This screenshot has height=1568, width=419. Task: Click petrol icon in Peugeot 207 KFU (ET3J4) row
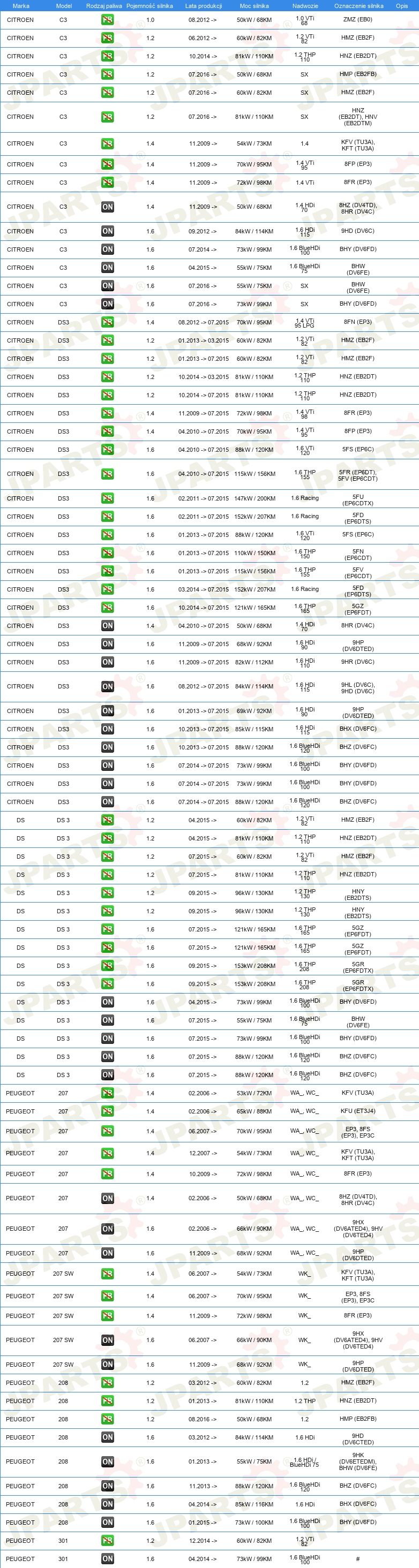coord(107,1111)
